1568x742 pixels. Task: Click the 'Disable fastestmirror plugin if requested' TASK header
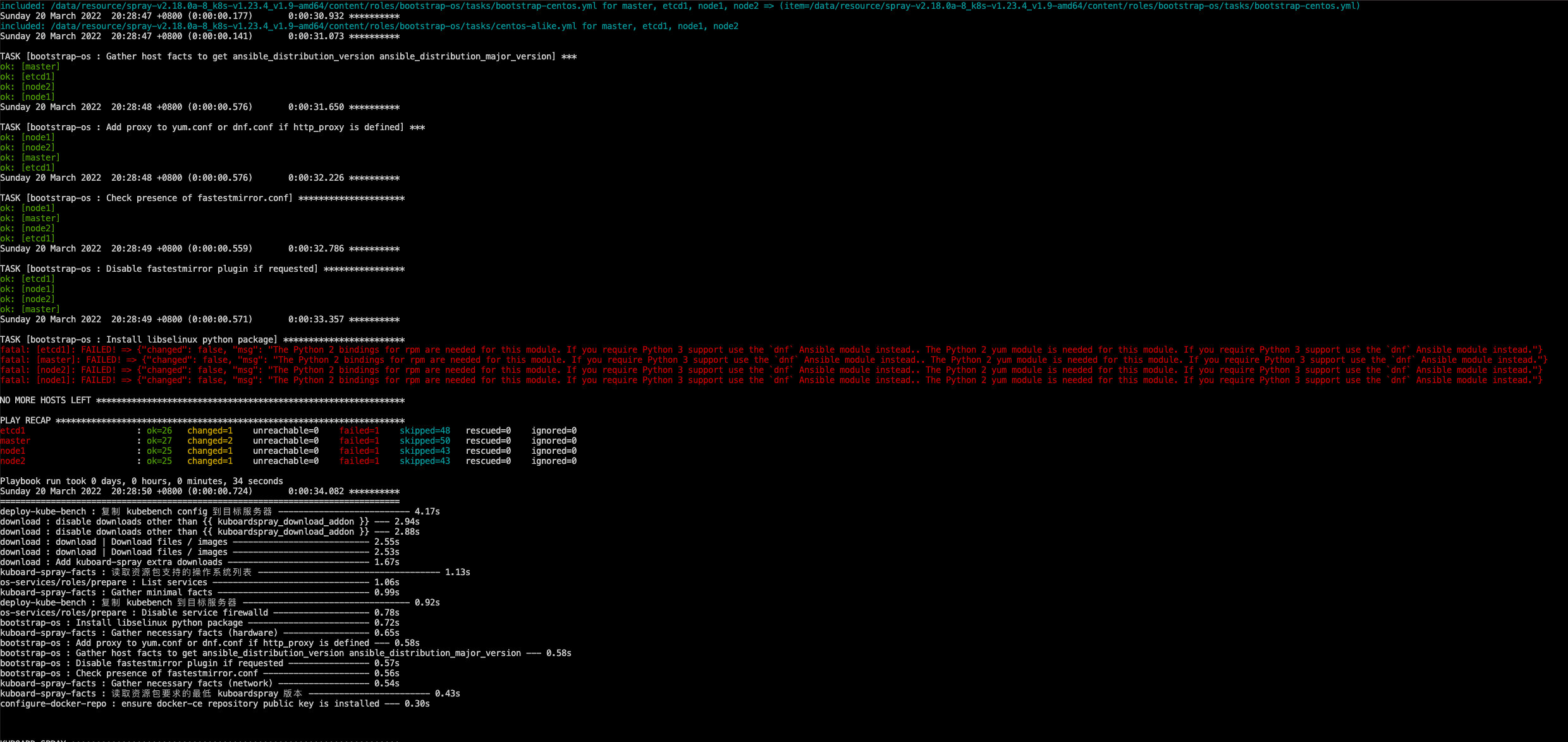click(158, 268)
